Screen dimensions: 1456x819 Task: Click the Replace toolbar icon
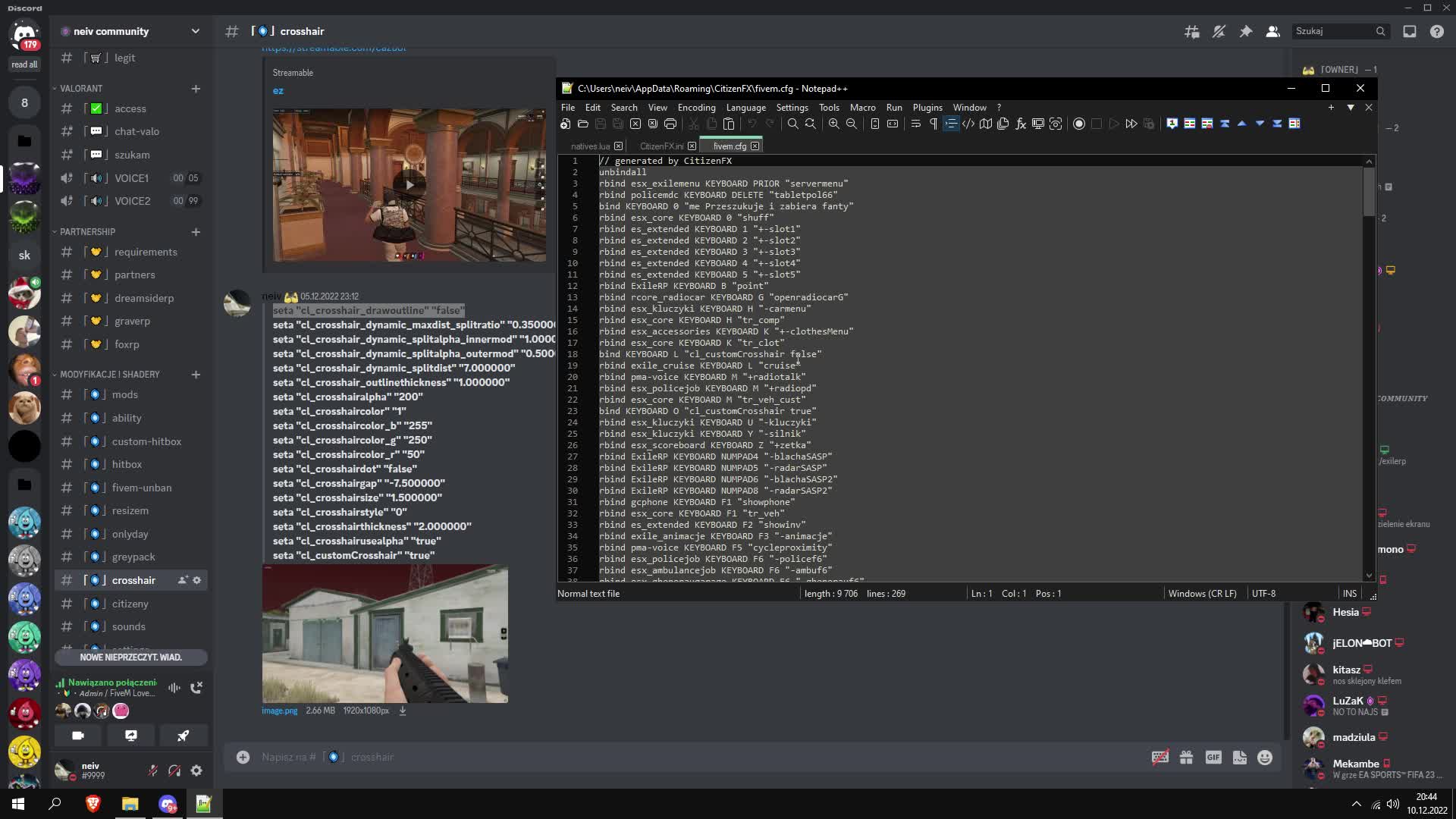click(811, 124)
